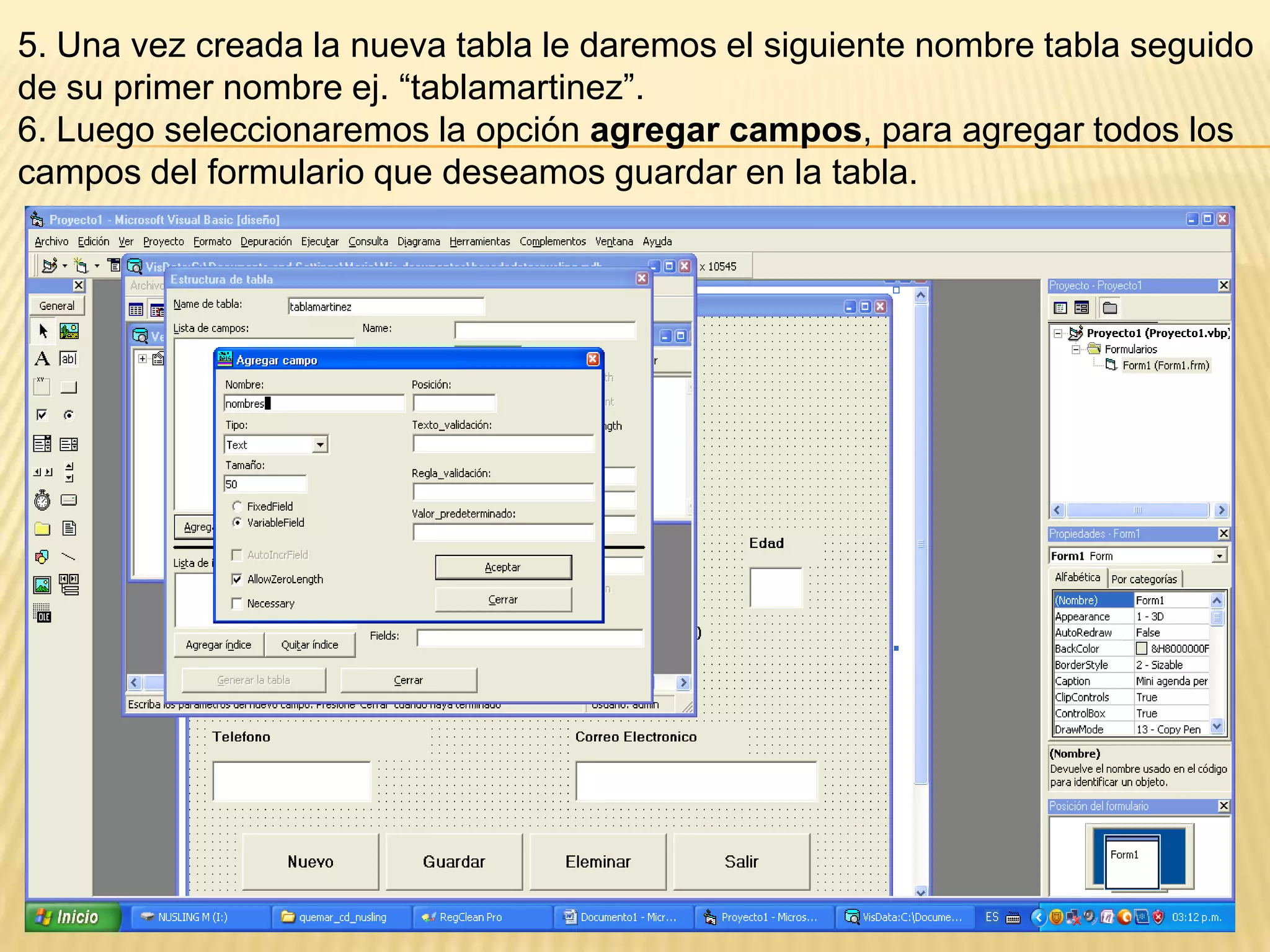Select the PictureBox control tool
1270x952 pixels.
pyautogui.click(x=69, y=331)
